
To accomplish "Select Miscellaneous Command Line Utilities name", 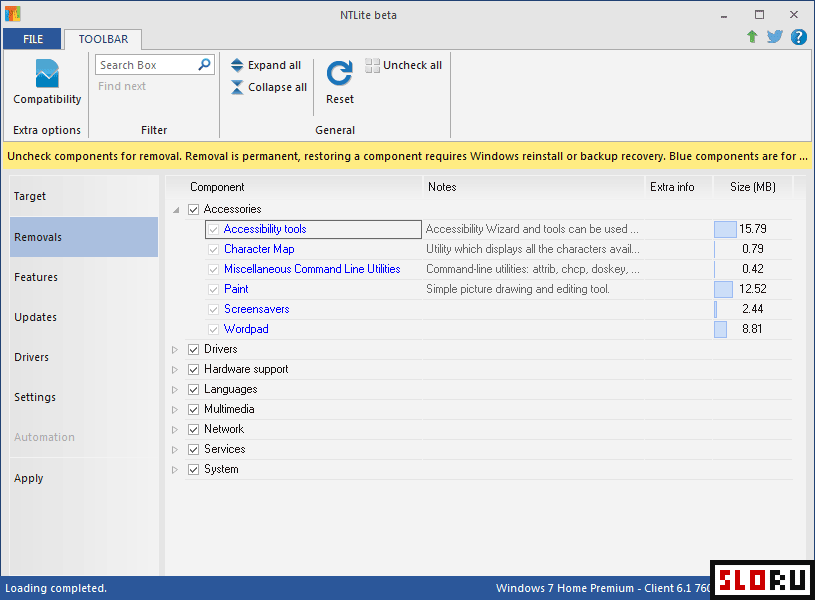I will coord(312,269).
